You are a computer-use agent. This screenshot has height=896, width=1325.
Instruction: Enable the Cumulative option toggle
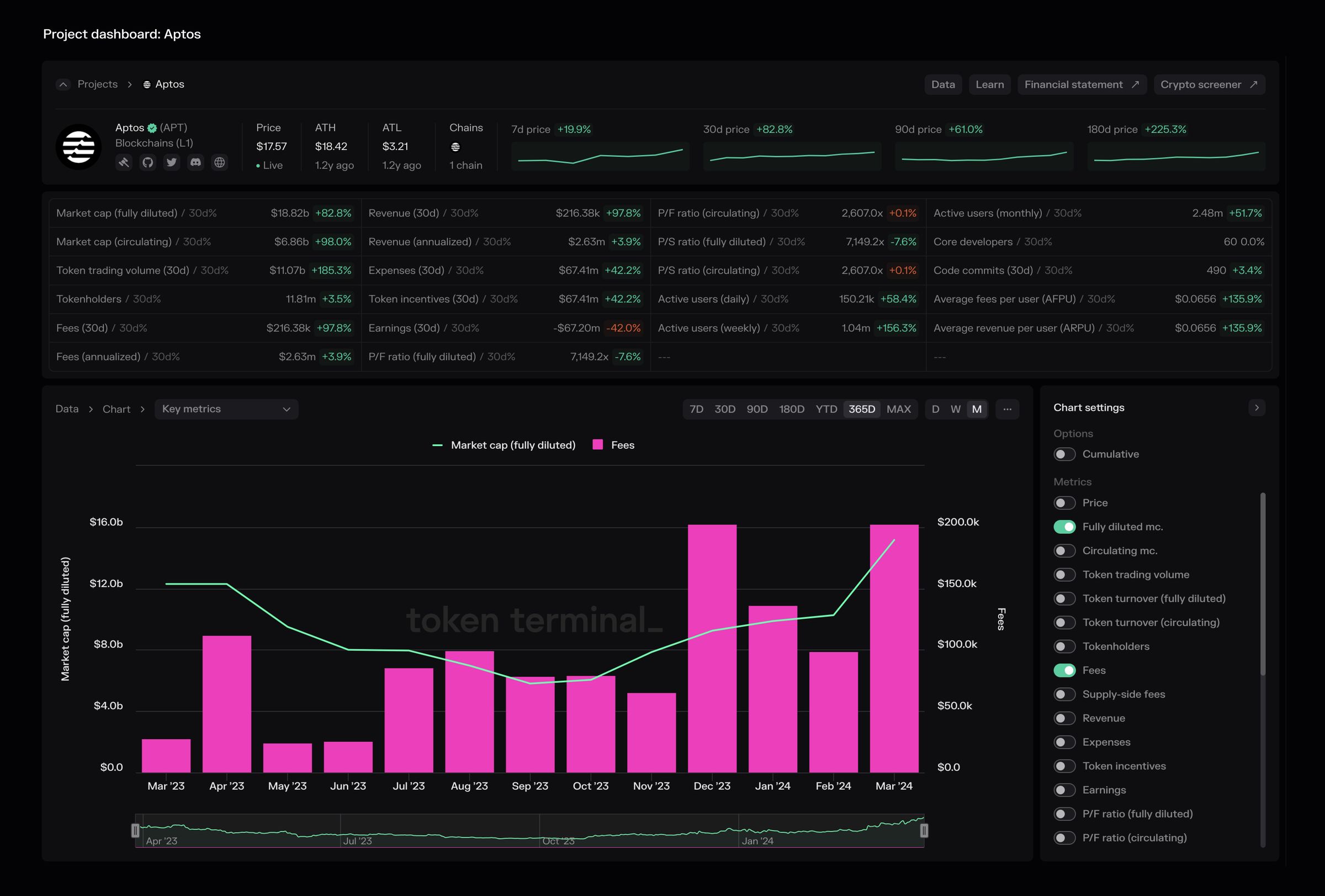pyautogui.click(x=1064, y=454)
